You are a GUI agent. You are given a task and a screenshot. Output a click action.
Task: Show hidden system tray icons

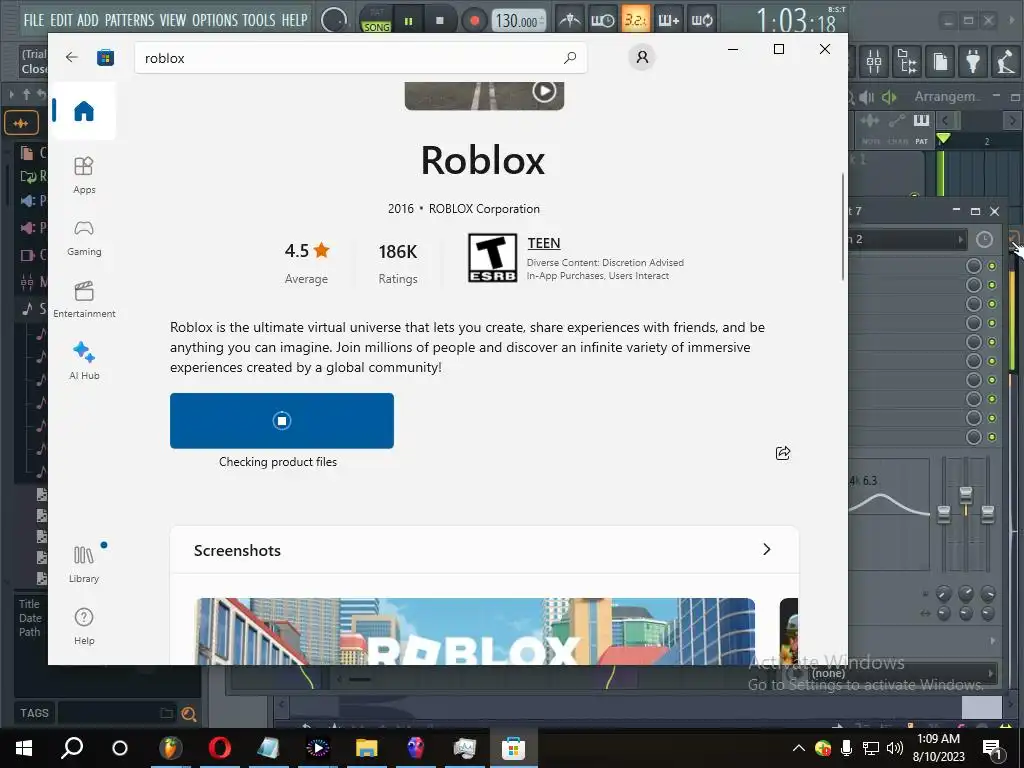click(x=798, y=748)
